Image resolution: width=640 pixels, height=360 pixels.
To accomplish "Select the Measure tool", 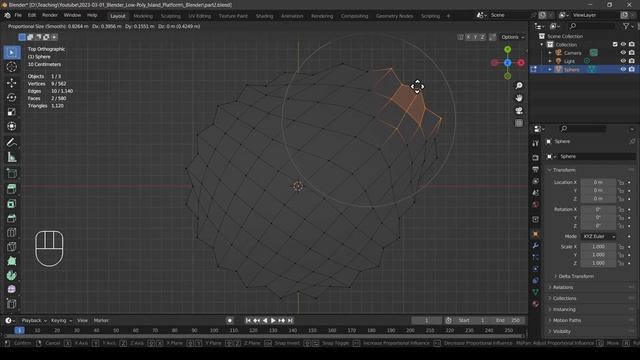I will (x=12, y=157).
